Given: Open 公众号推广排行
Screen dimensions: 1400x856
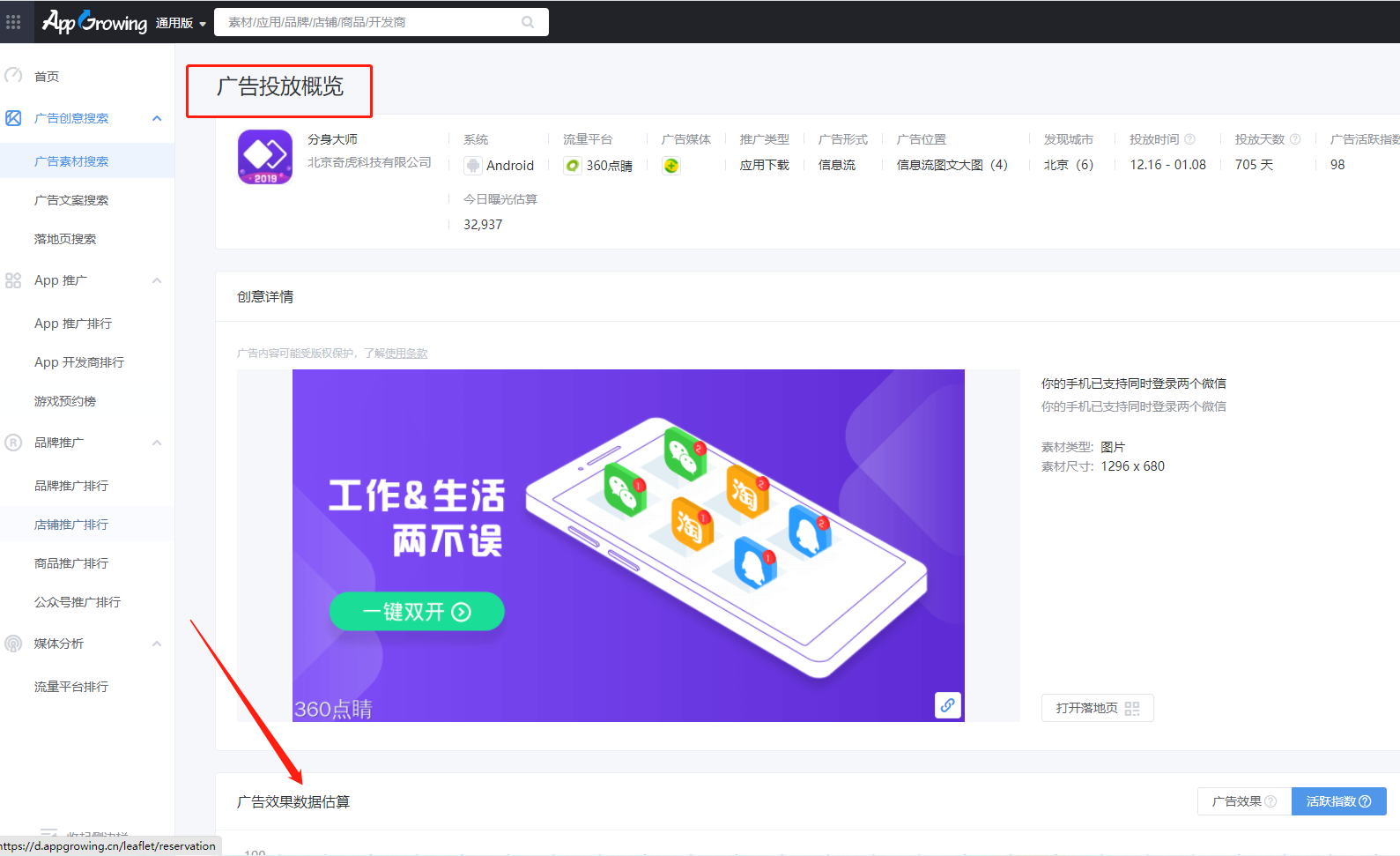Looking at the screenshot, I should 78,602.
